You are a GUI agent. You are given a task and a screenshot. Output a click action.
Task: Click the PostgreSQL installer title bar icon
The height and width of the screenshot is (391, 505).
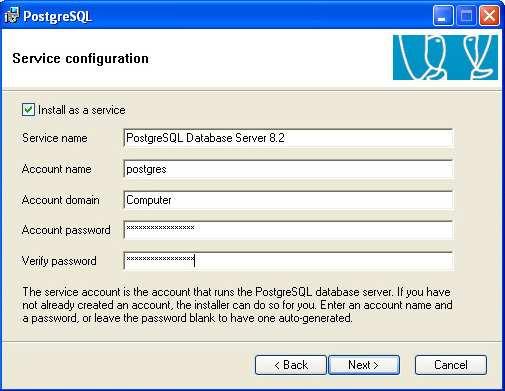(x=12, y=16)
